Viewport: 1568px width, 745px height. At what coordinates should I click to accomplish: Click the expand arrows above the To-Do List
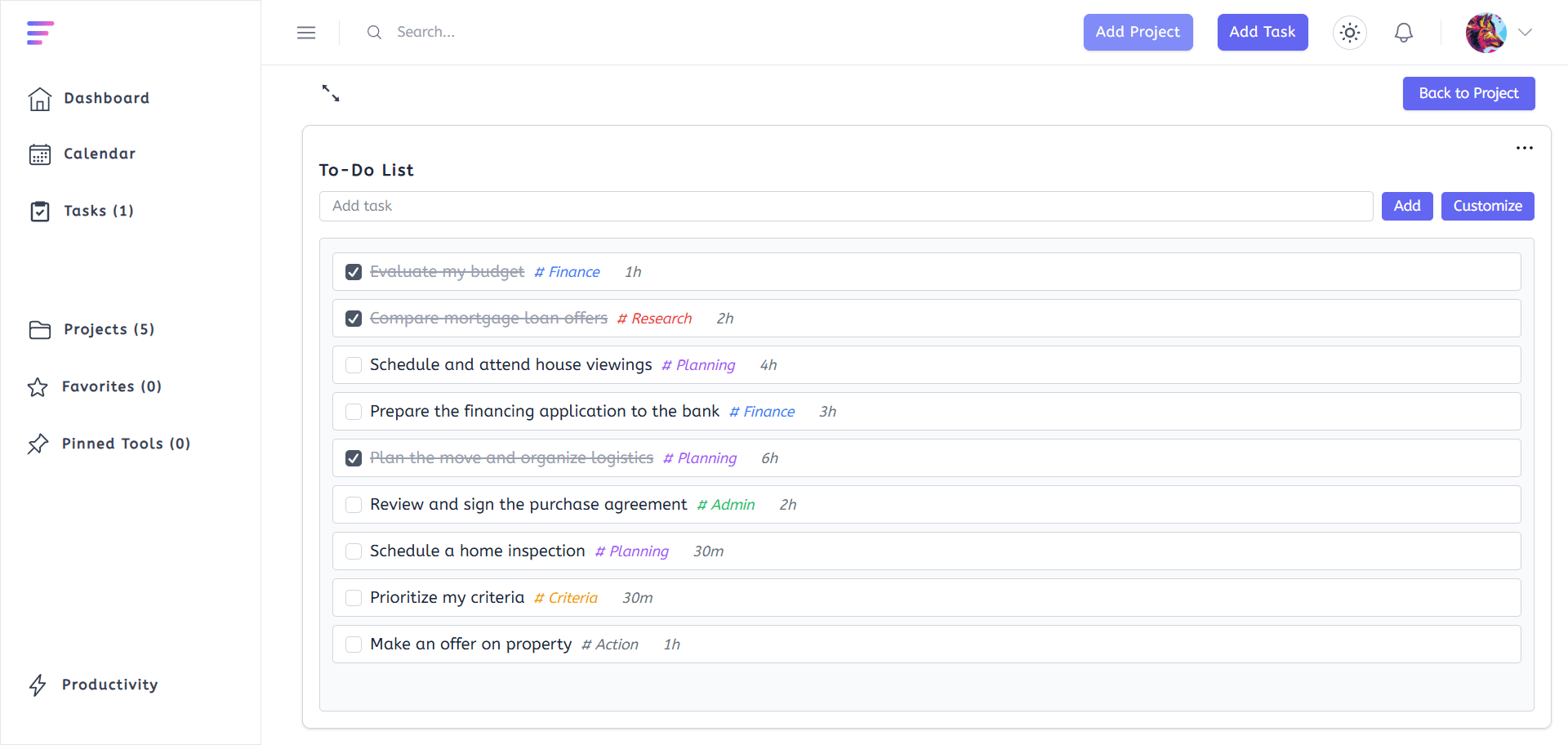(330, 92)
